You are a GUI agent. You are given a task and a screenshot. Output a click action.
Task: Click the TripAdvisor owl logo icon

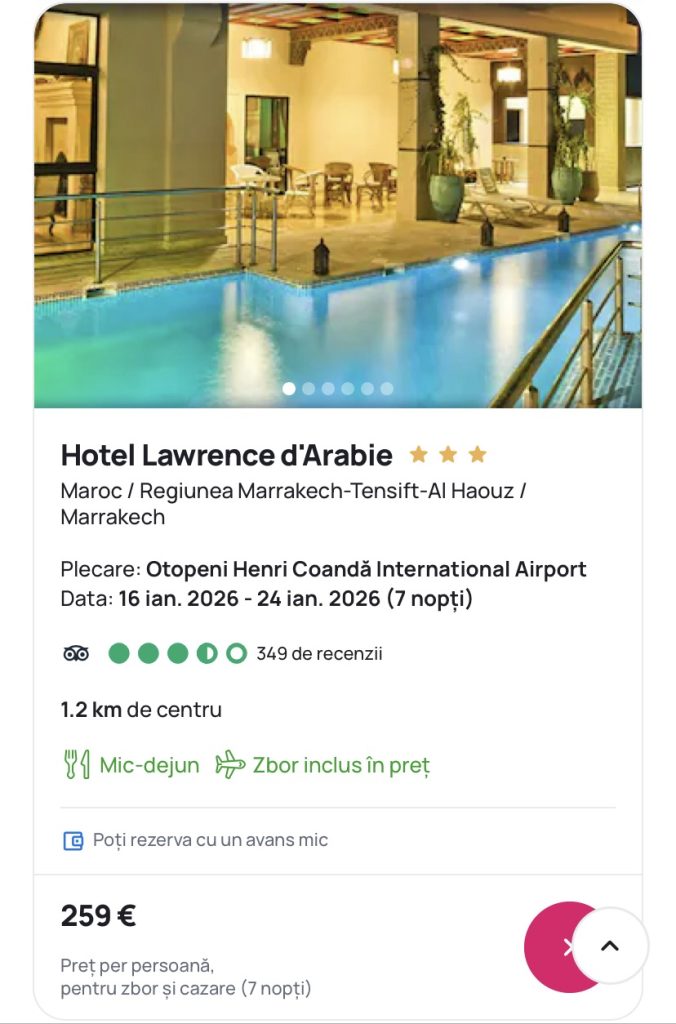click(x=76, y=654)
